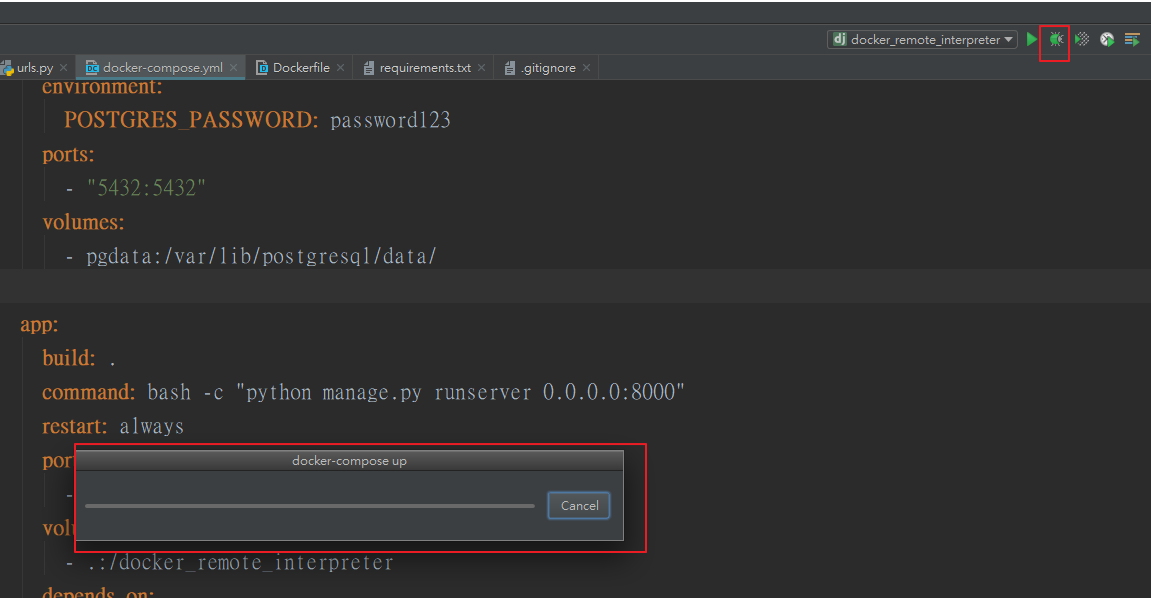Click "python manage.py runserver 0.0.0.0:8000" text
The width and height of the screenshot is (1151, 598).
(x=460, y=393)
